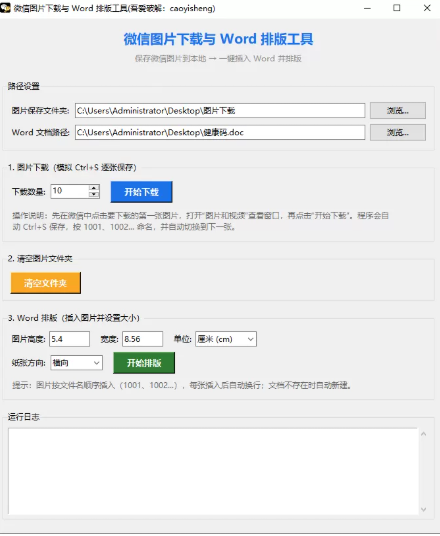This screenshot has width=440, height=536.
Task: Click the download count number field
Action: (70, 191)
